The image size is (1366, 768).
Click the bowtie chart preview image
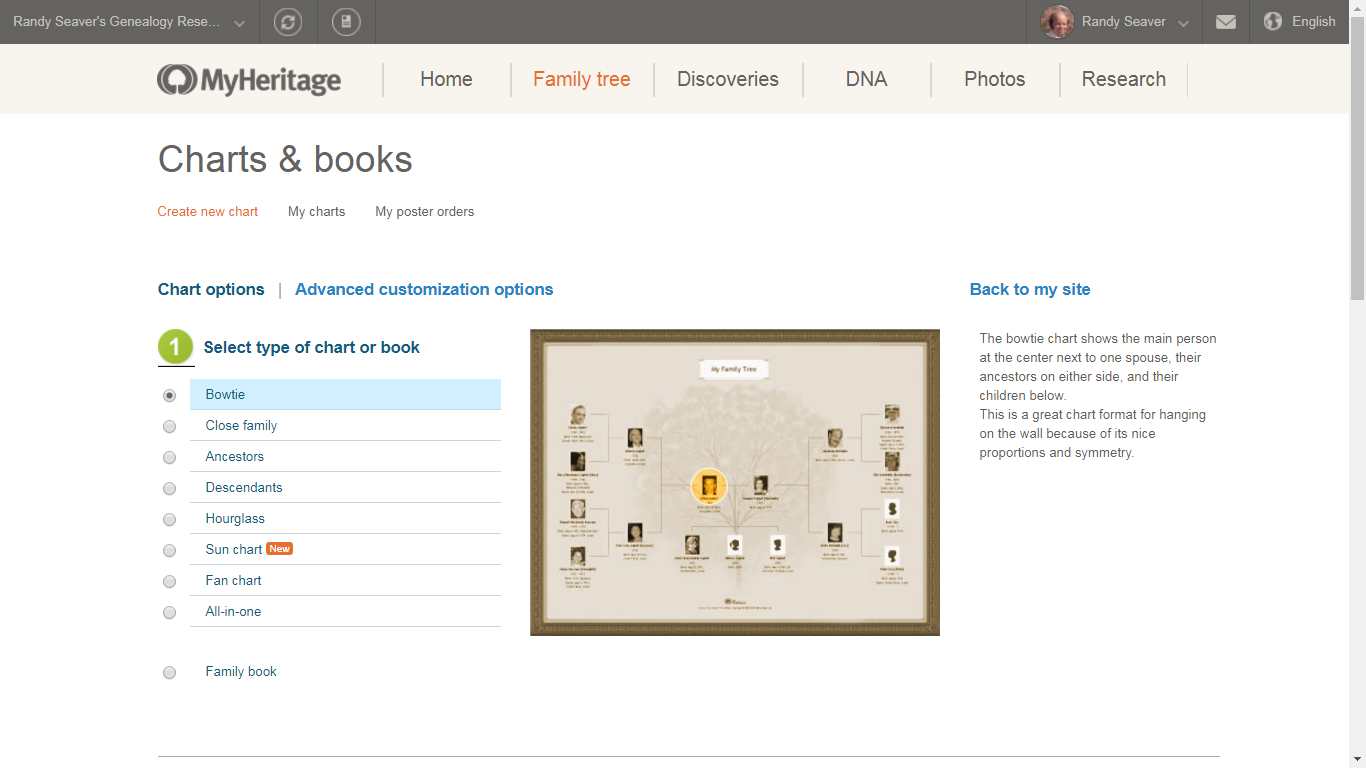(x=734, y=481)
